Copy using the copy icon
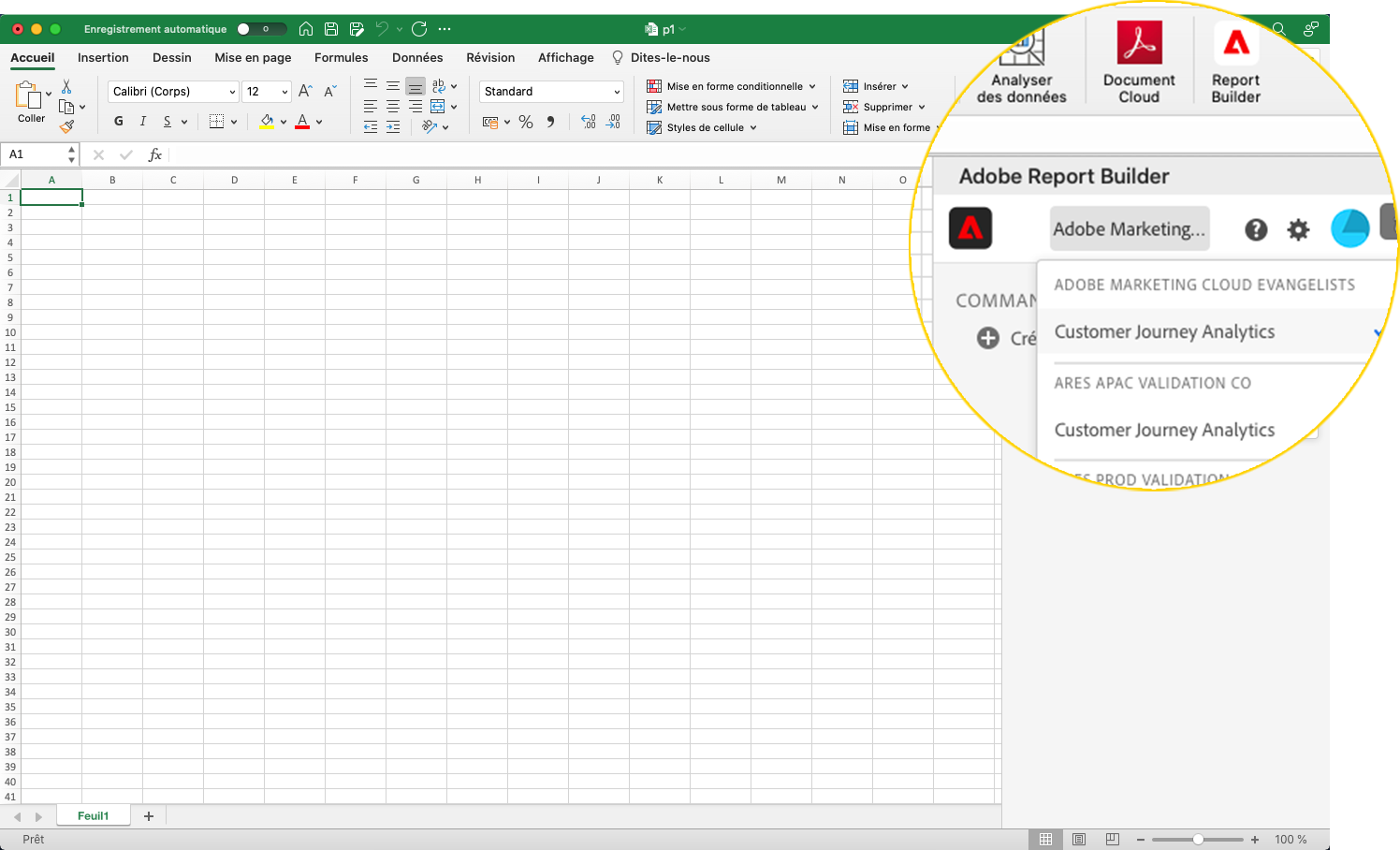Viewport: 1400px width, 850px height. tap(66, 107)
